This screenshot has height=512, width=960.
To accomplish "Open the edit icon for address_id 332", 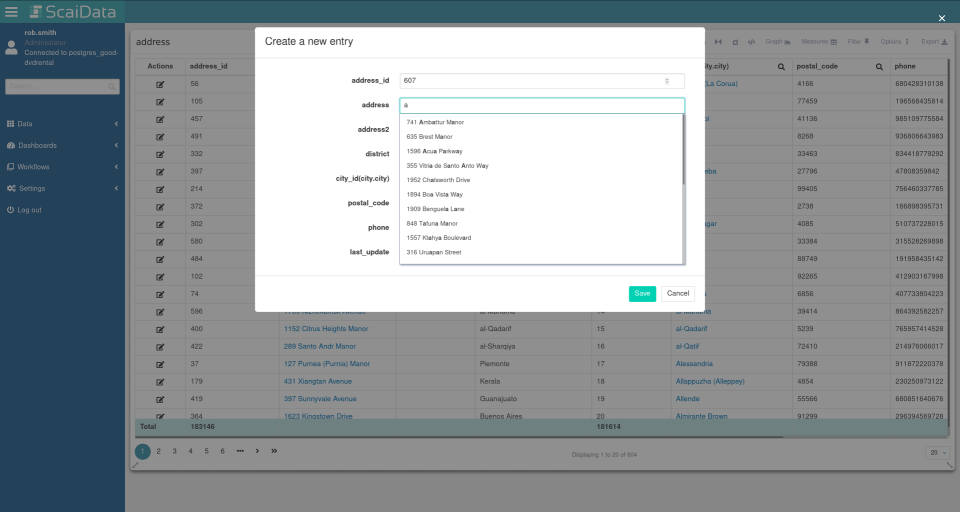I will click(x=160, y=154).
